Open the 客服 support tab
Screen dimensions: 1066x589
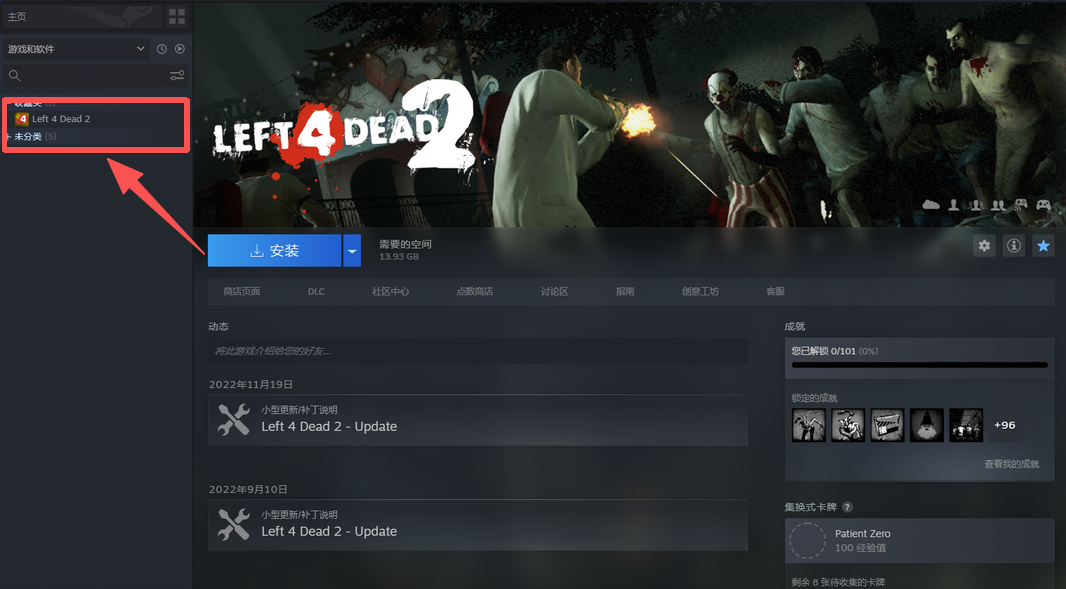pos(775,291)
